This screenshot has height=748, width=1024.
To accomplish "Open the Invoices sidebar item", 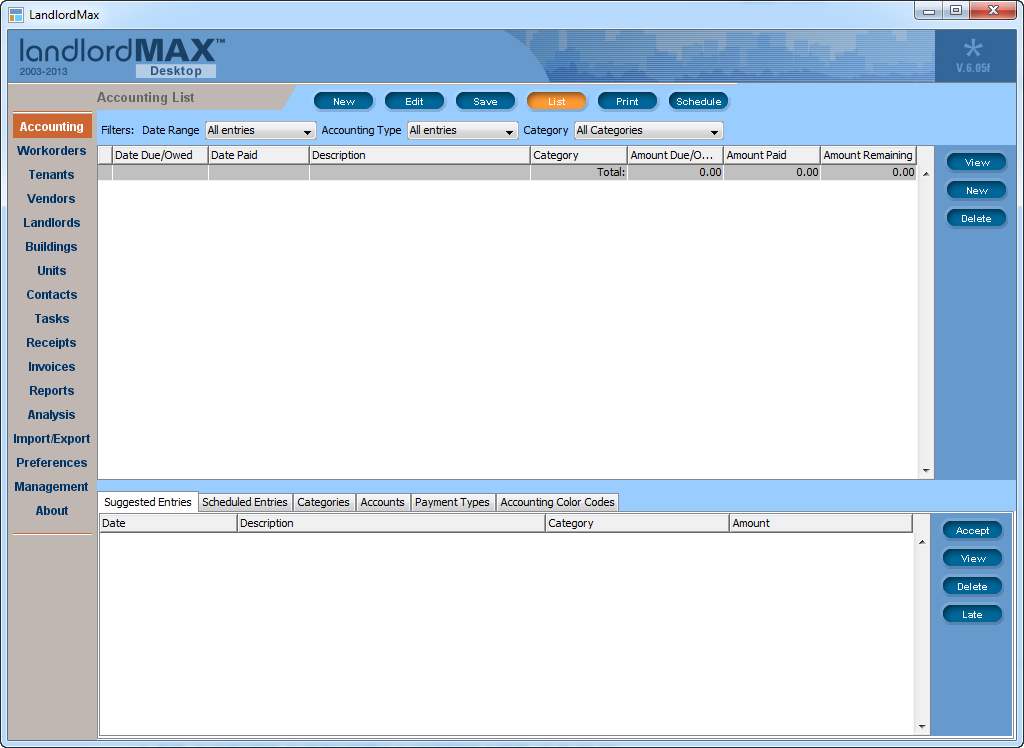I will point(52,366).
